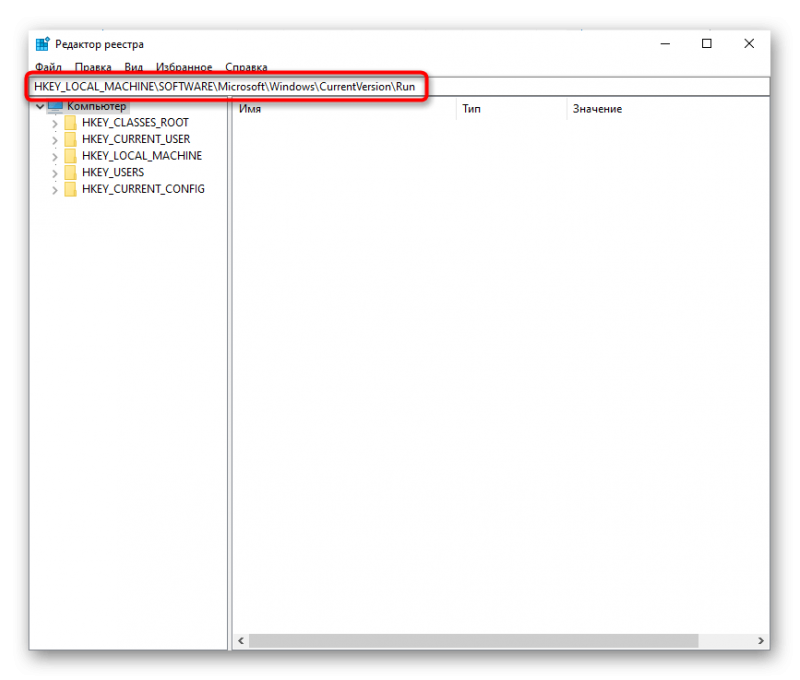Image resolution: width=800 pixels, height=680 pixels.
Task: Click the scroll right arrow
Action: (x=761, y=641)
